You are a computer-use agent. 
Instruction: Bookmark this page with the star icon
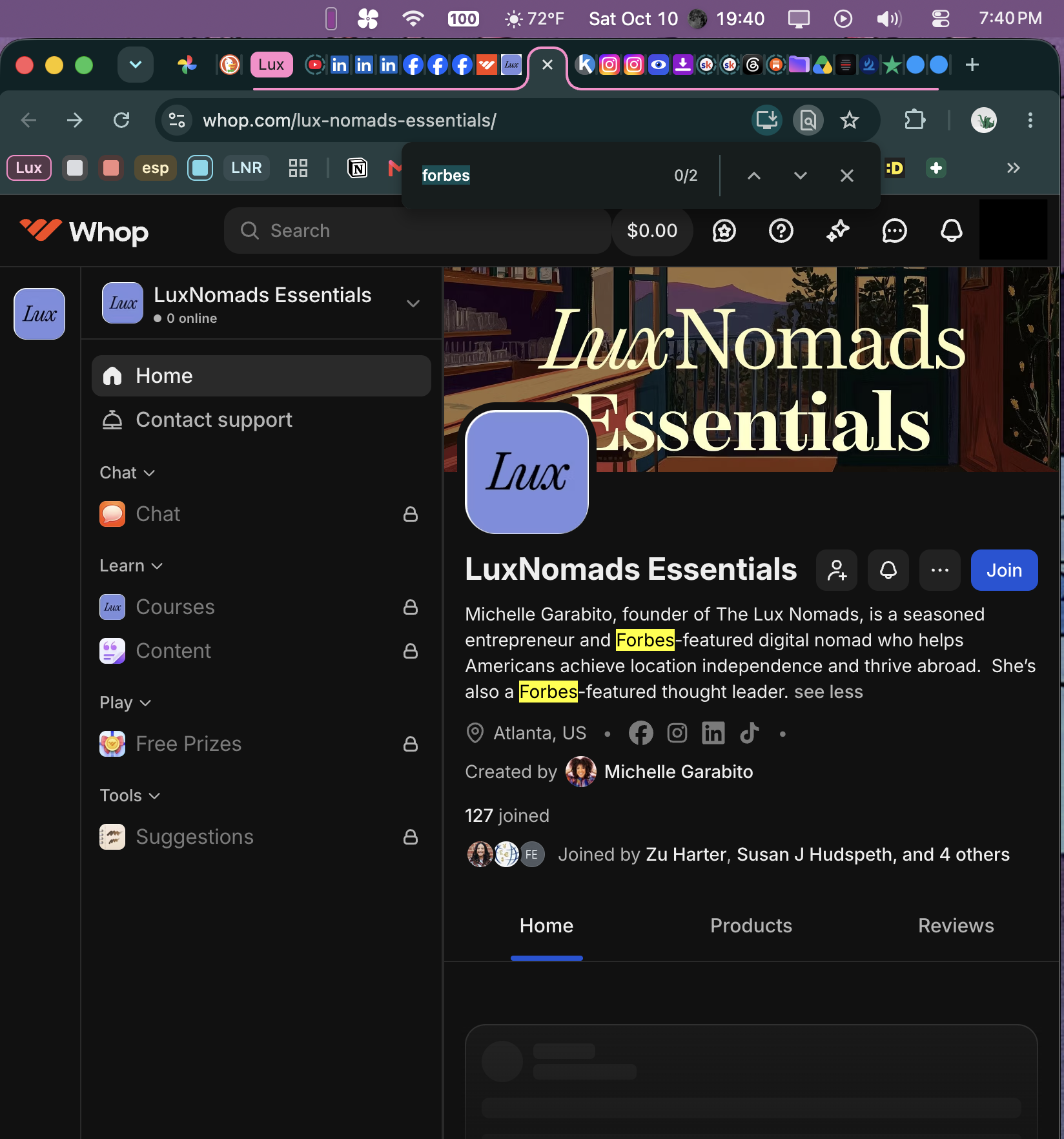click(x=849, y=120)
